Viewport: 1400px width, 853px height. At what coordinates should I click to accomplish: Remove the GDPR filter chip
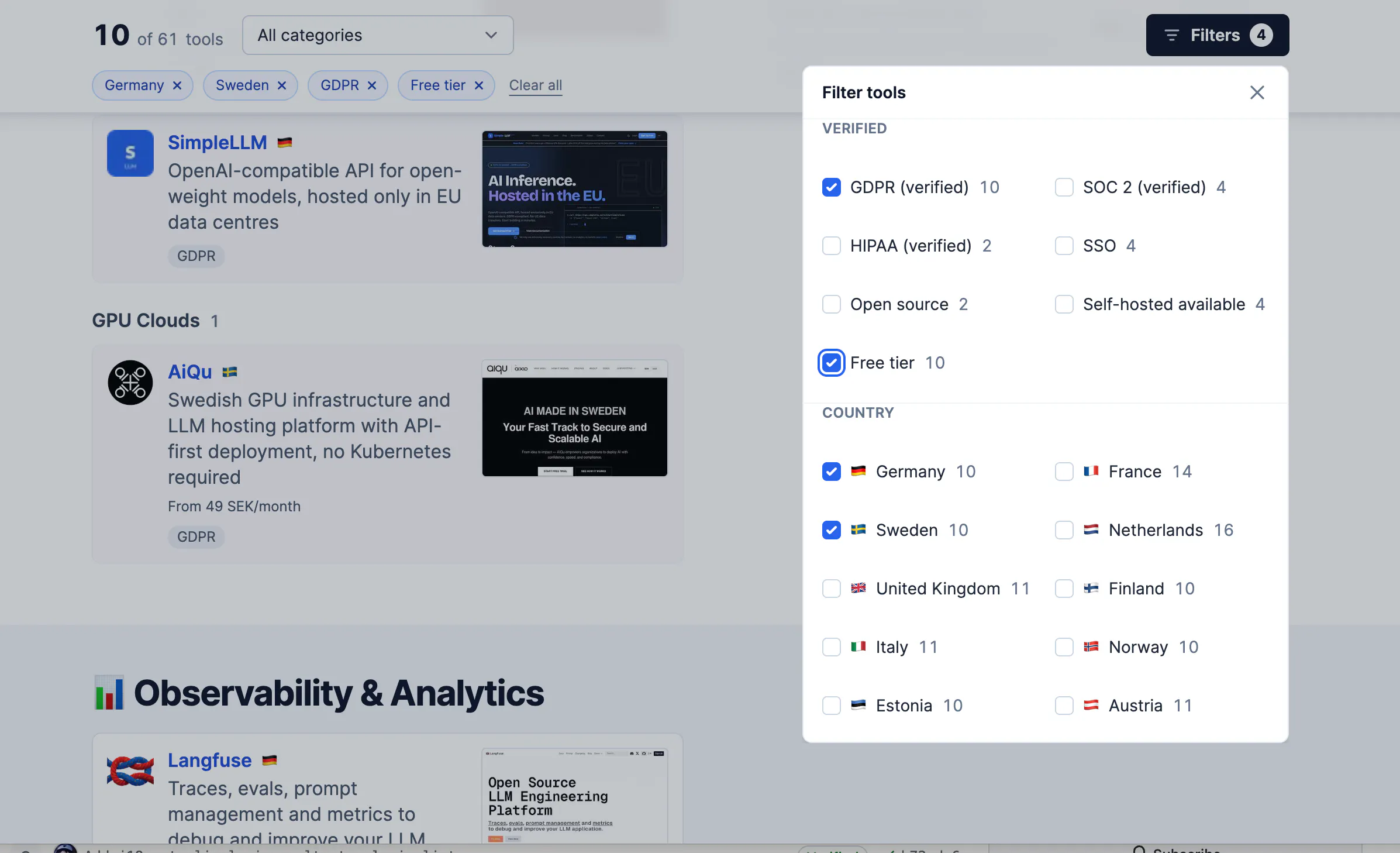click(372, 85)
